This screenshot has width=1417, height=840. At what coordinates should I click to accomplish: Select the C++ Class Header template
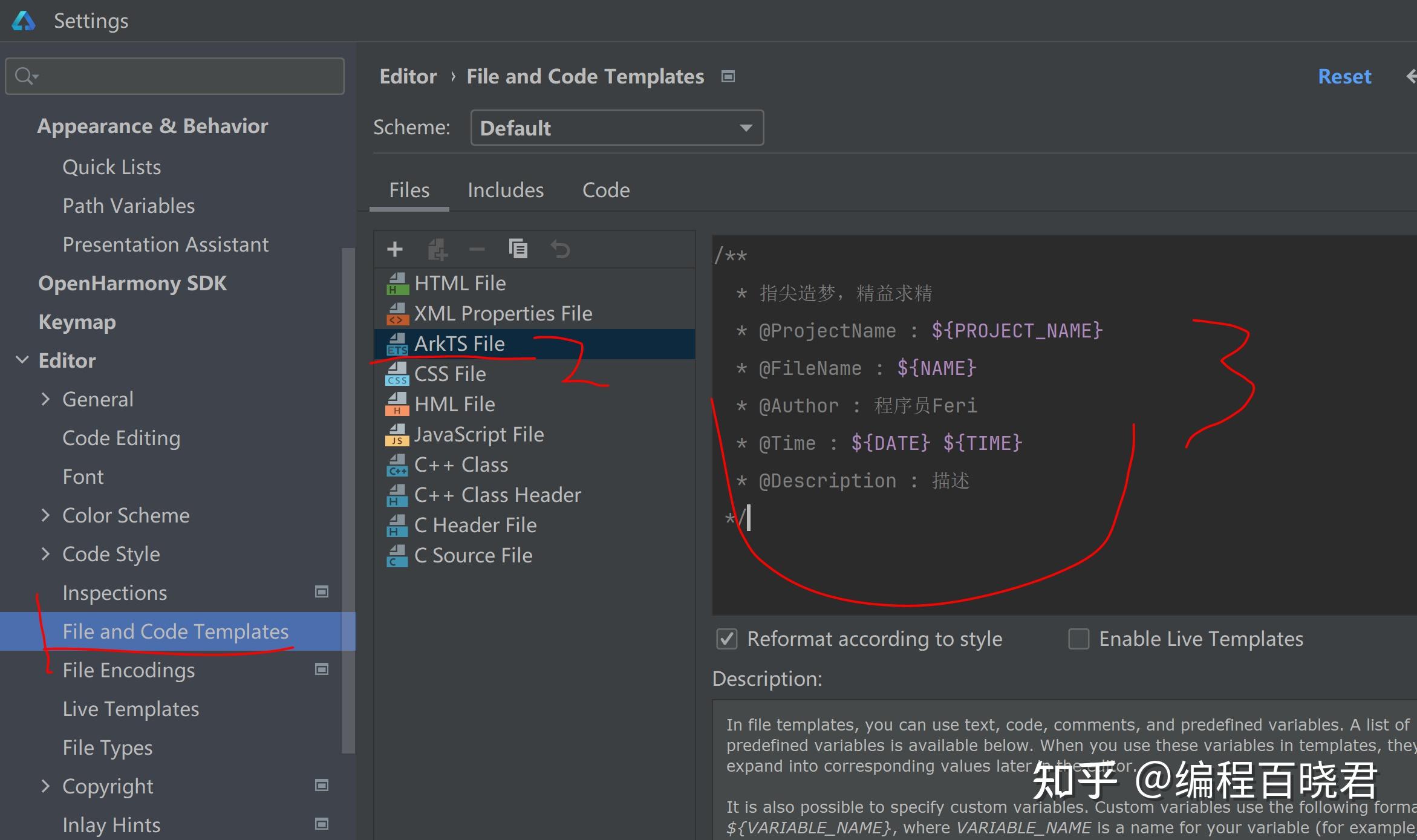click(497, 495)
